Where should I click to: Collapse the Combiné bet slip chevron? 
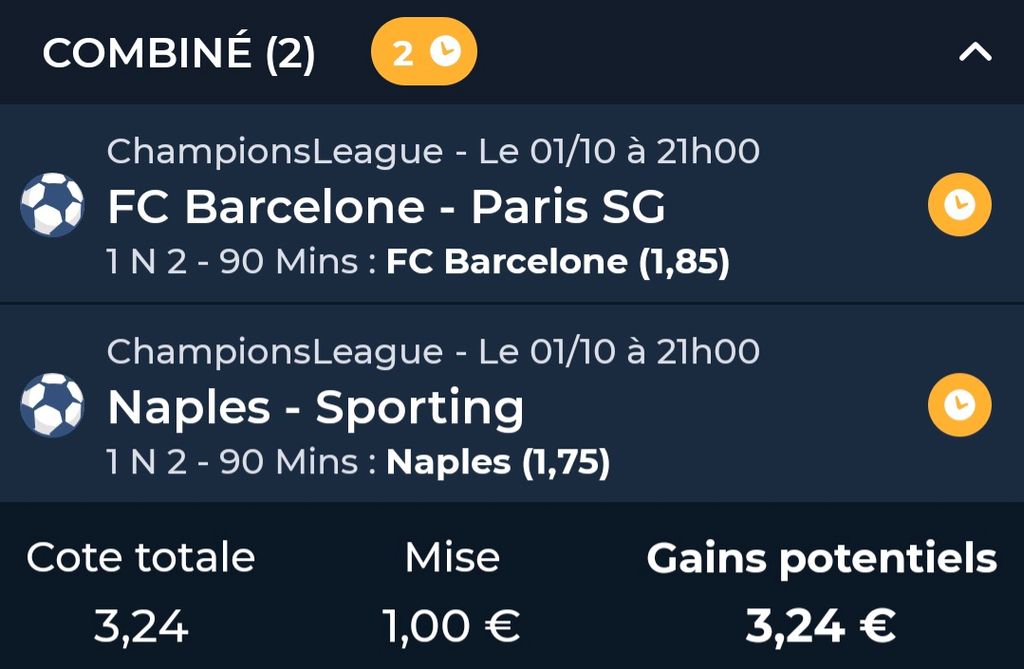975,53
